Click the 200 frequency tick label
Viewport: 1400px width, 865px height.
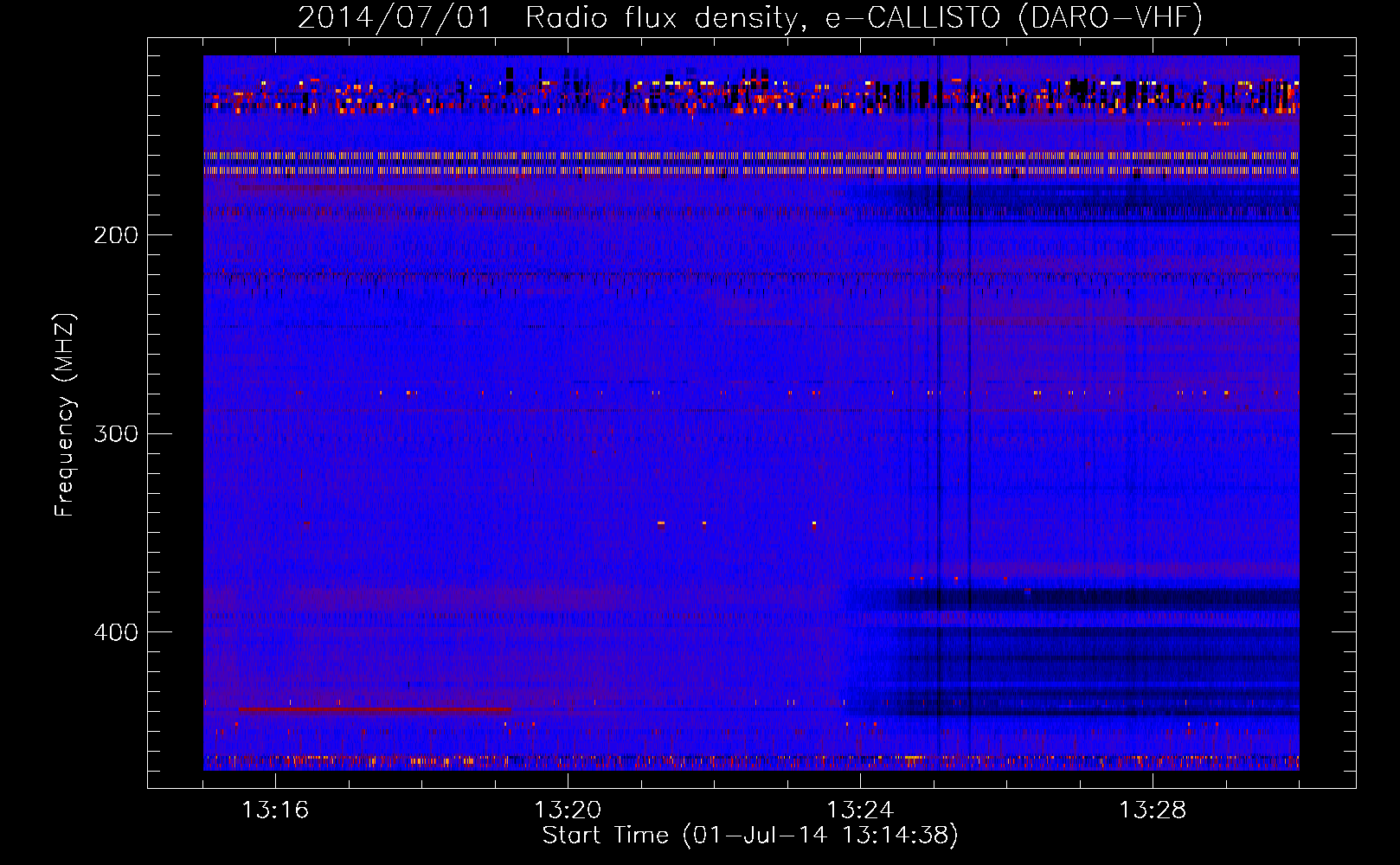[116, 234]
